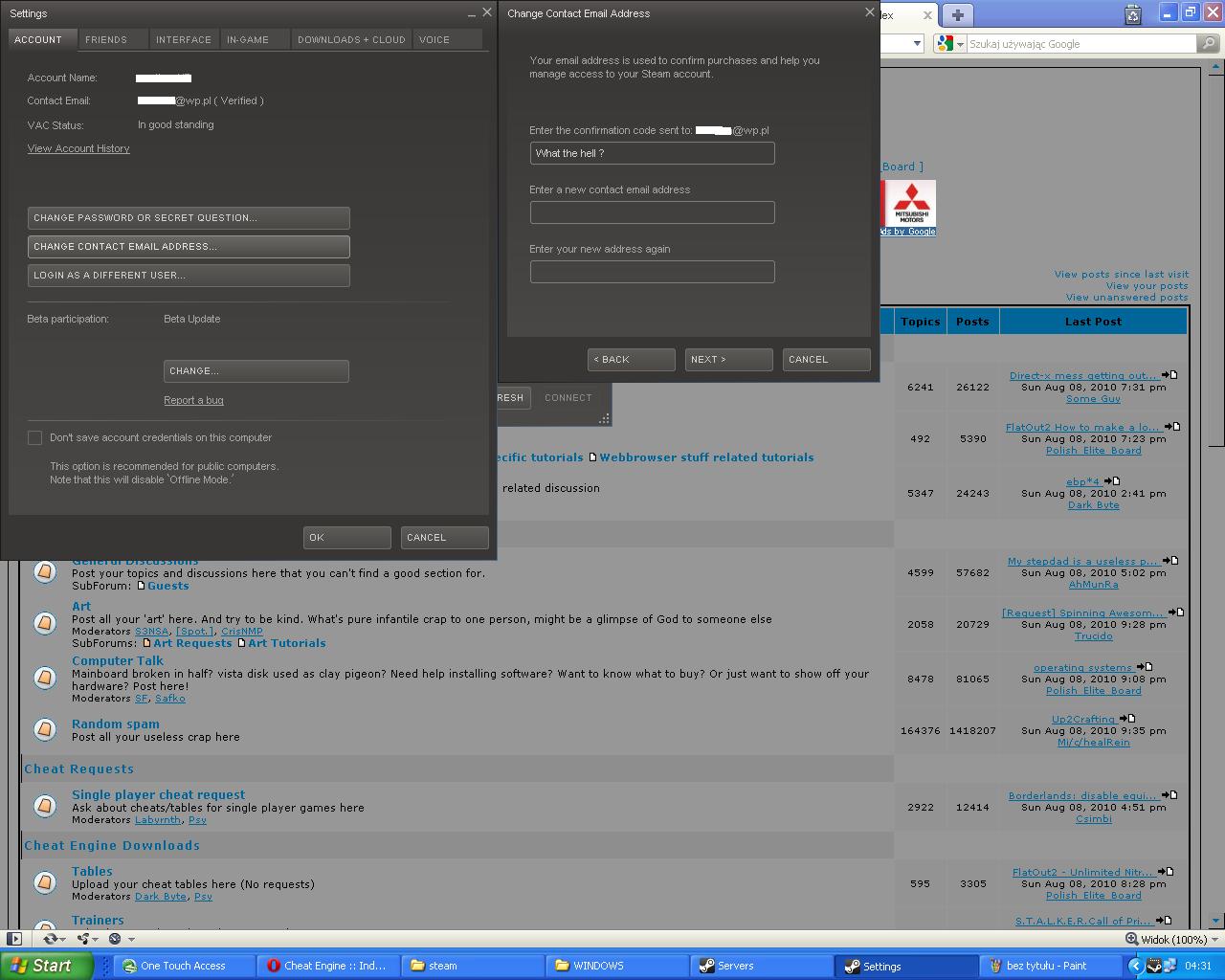The image size is (1225, 980).
Task: Enable 'Don't save account credentials on this computer'
Action: 35,437
